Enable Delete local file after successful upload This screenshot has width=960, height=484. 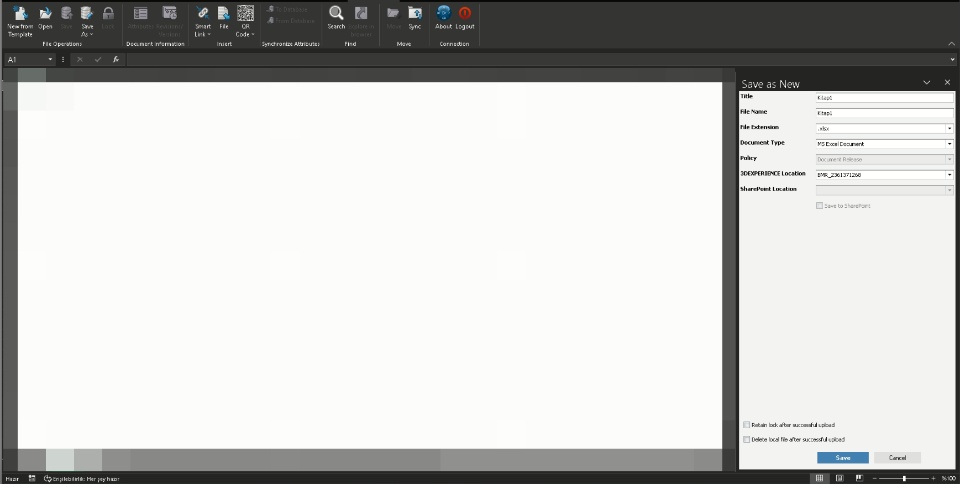point(746,439)
